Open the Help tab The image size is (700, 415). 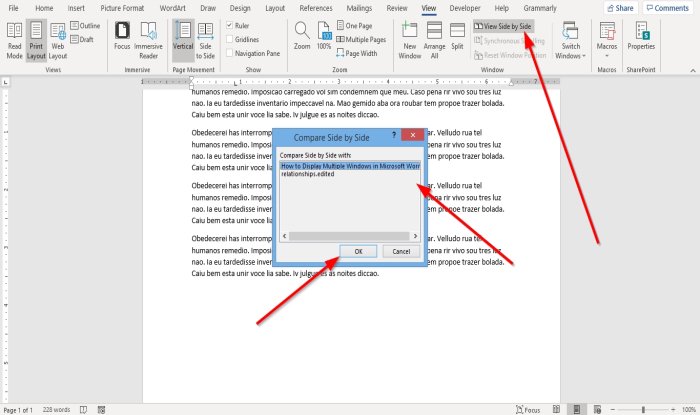point(502,8)
